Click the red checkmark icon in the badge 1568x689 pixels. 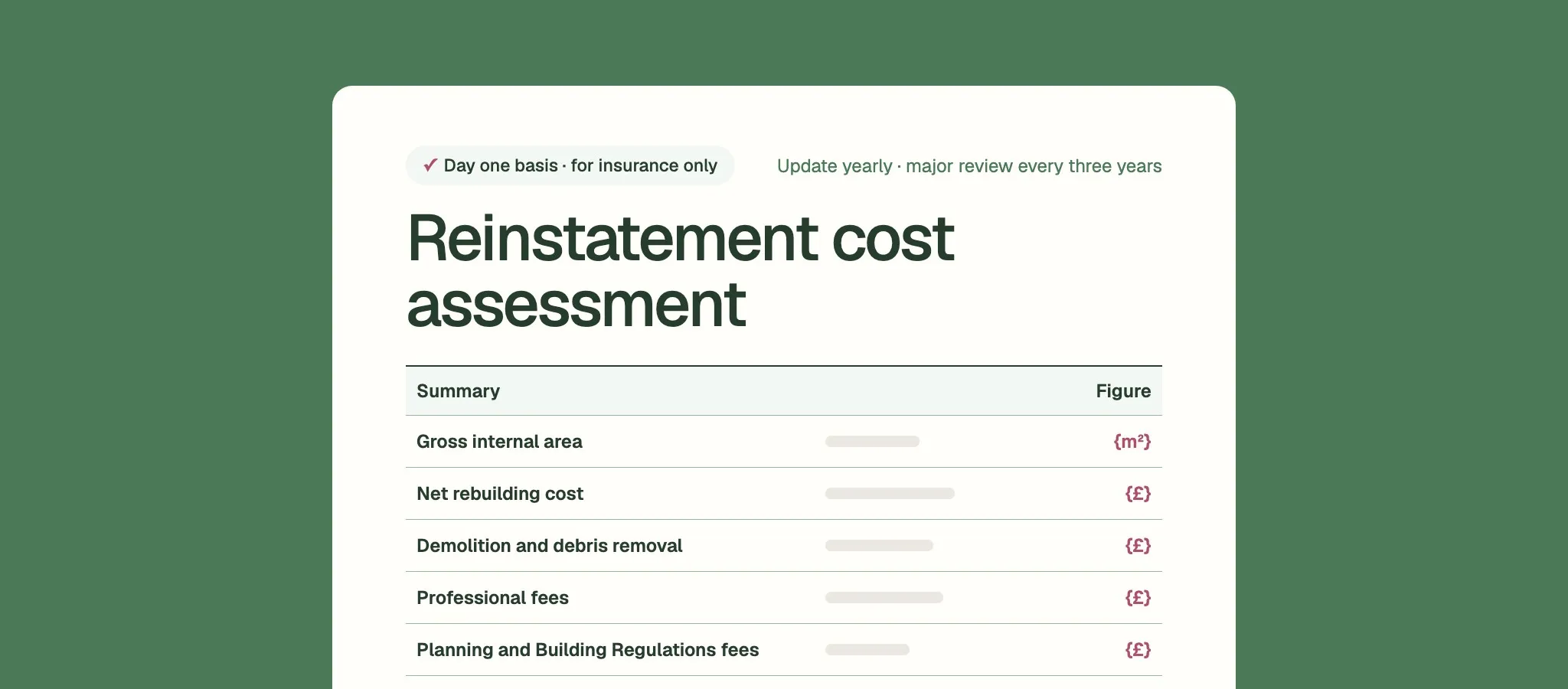430,165
